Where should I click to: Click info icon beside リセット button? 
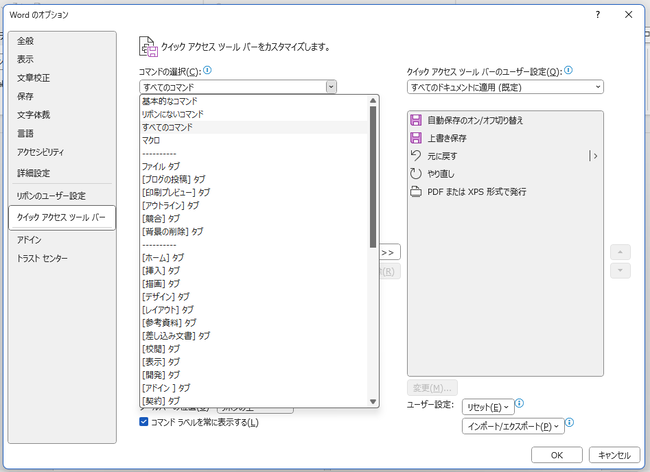[519, 403]
